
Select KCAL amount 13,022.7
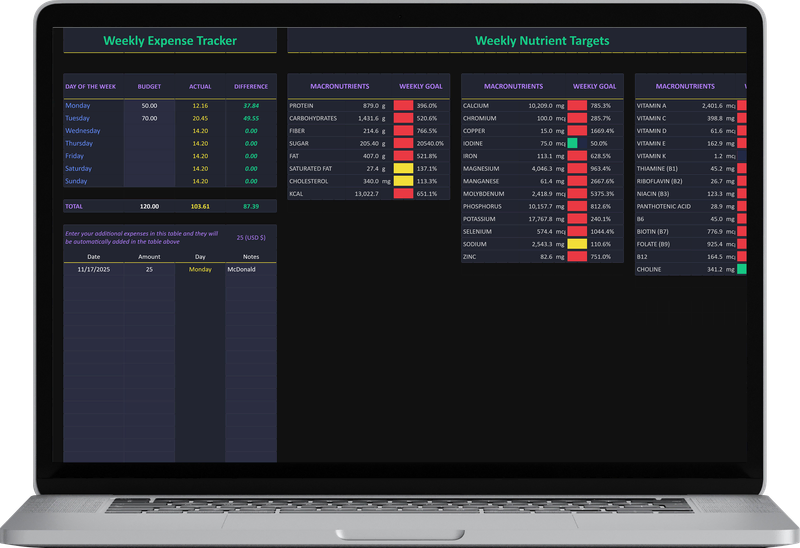[367, 194]
